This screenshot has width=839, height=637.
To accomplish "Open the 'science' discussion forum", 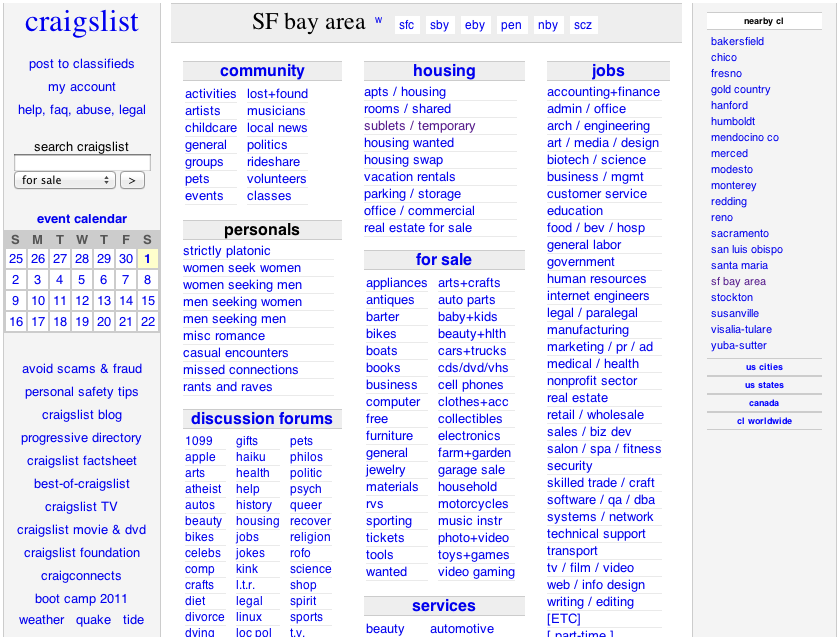I will [310, 568].
